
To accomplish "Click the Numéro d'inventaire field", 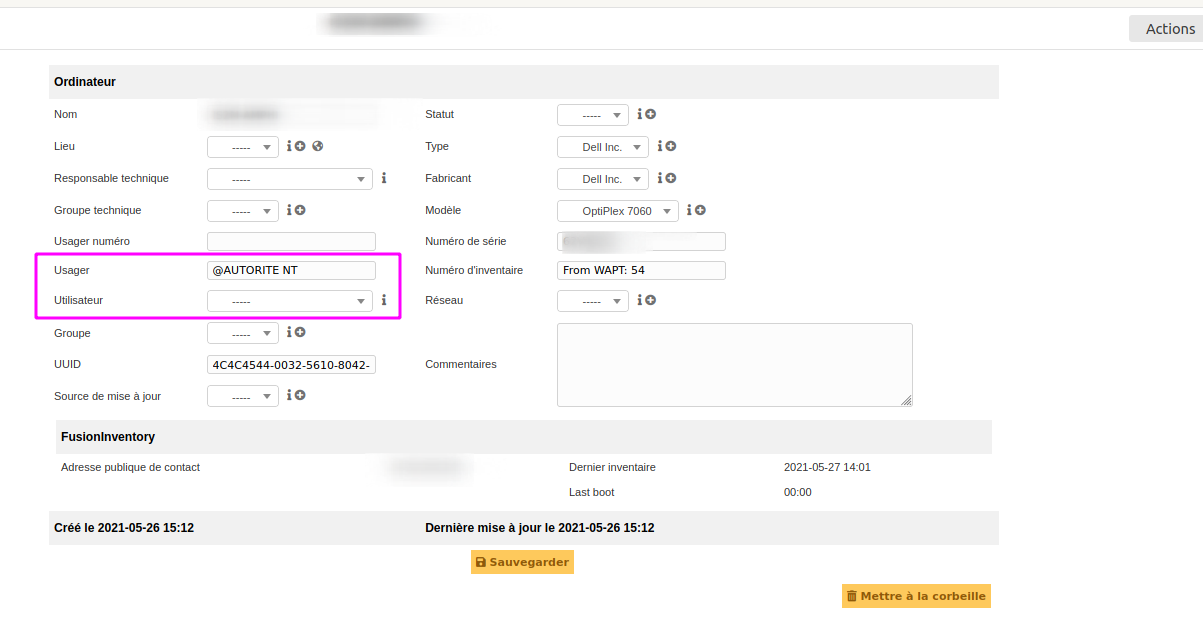I will tap(640, 270).
